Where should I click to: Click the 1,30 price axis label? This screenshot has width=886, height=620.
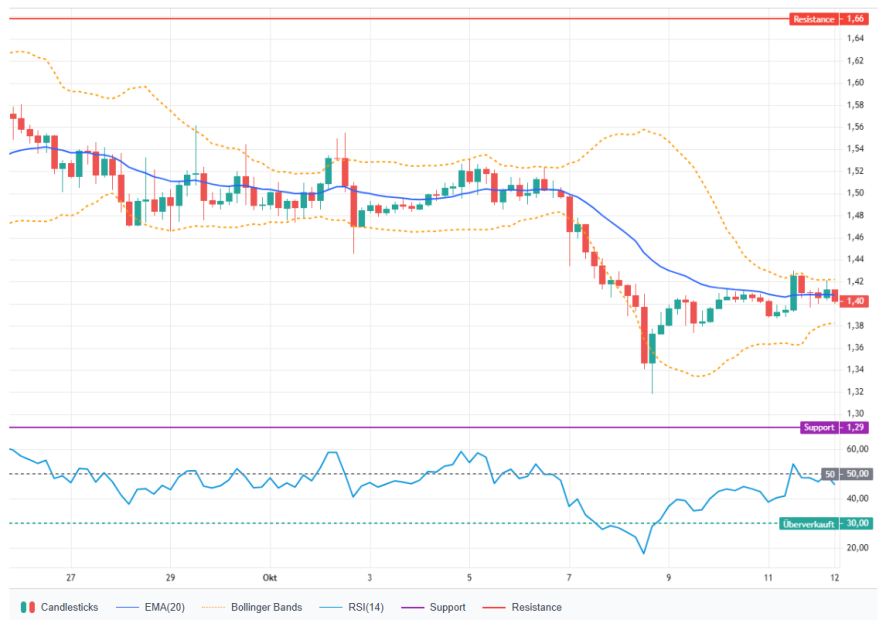pos(855,413)
